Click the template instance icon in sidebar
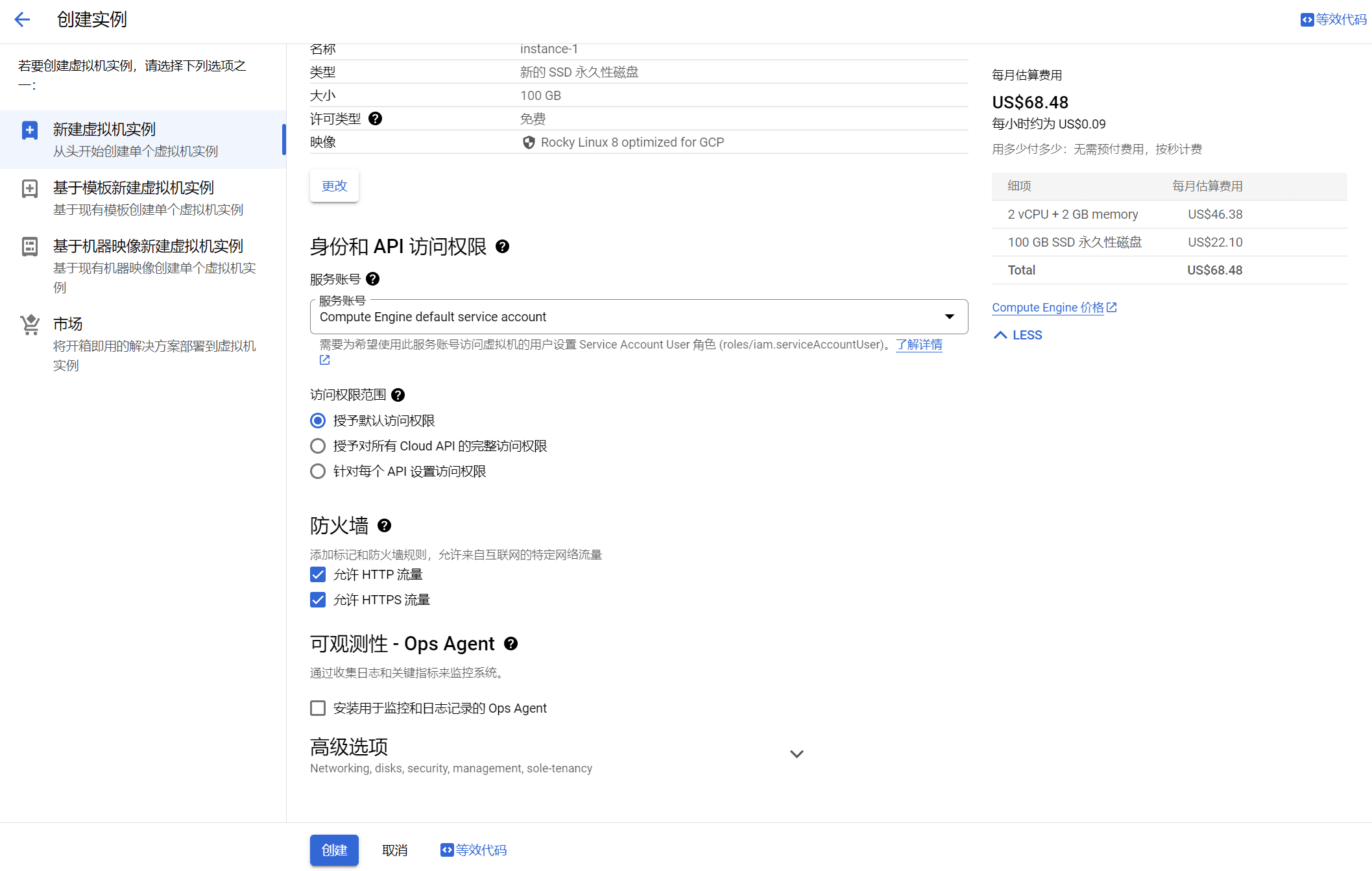Viewport: 1372px width, 871px height. [30, 189]
